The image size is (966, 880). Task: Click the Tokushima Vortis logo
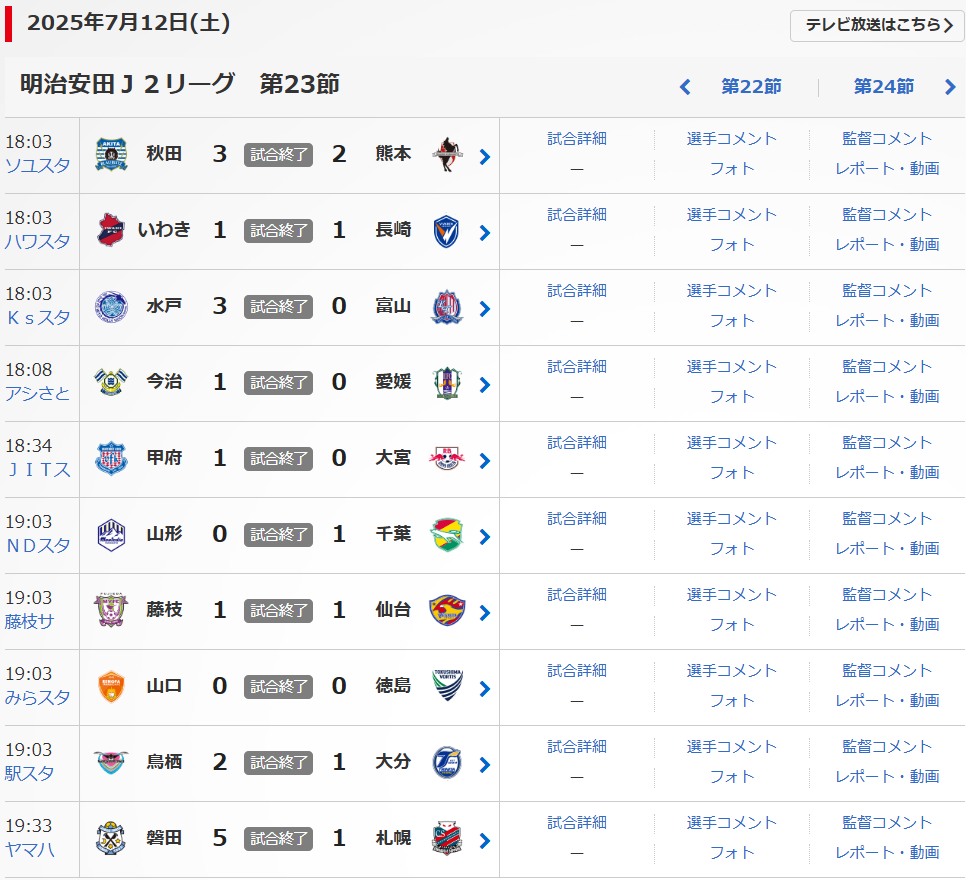coord(448,686)
